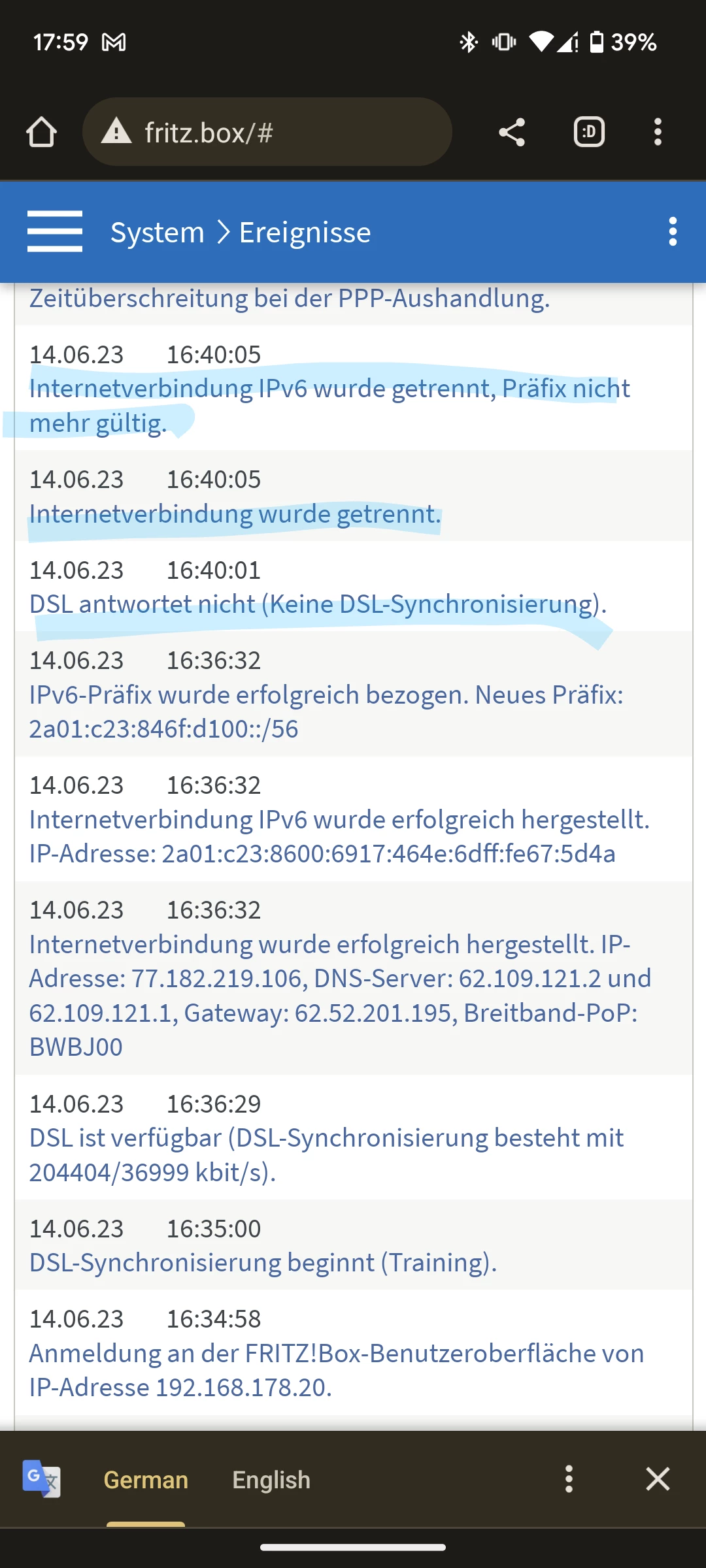This screenshot has width=706, height=1568.
Task: Open translate bar more options
Action: [x=569, y=1478]
